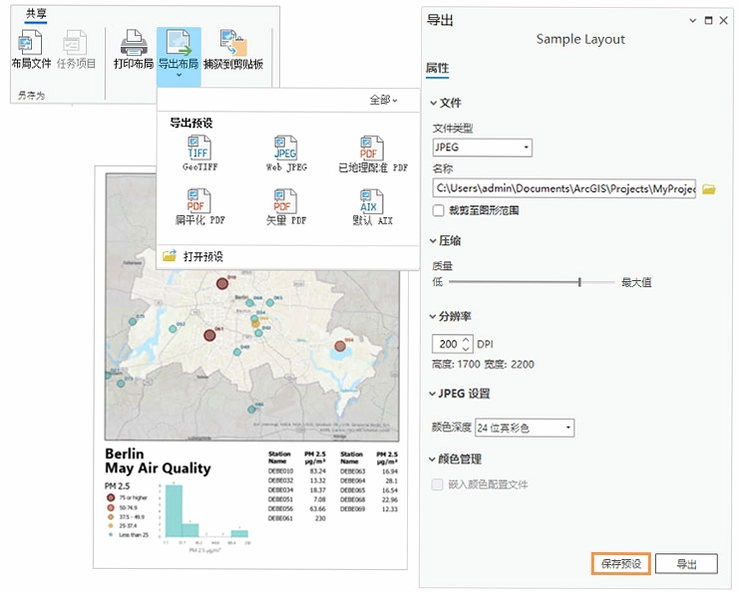739x592 pixels.
Task: Click the 另存为 group label
Action: (x=31, y=95)
